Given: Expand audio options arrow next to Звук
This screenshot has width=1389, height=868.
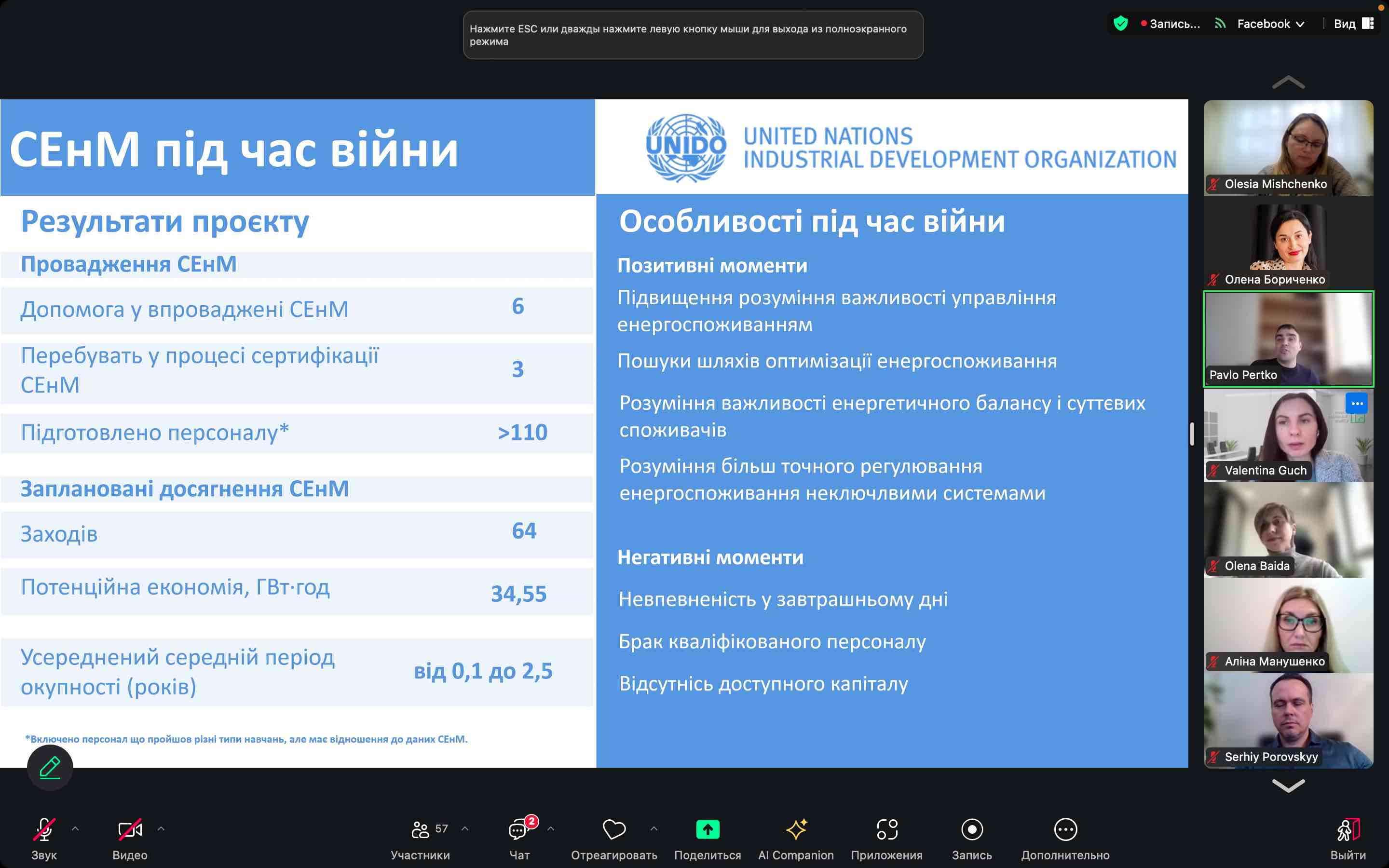Looking at the screenshot, I should (75, 828).
